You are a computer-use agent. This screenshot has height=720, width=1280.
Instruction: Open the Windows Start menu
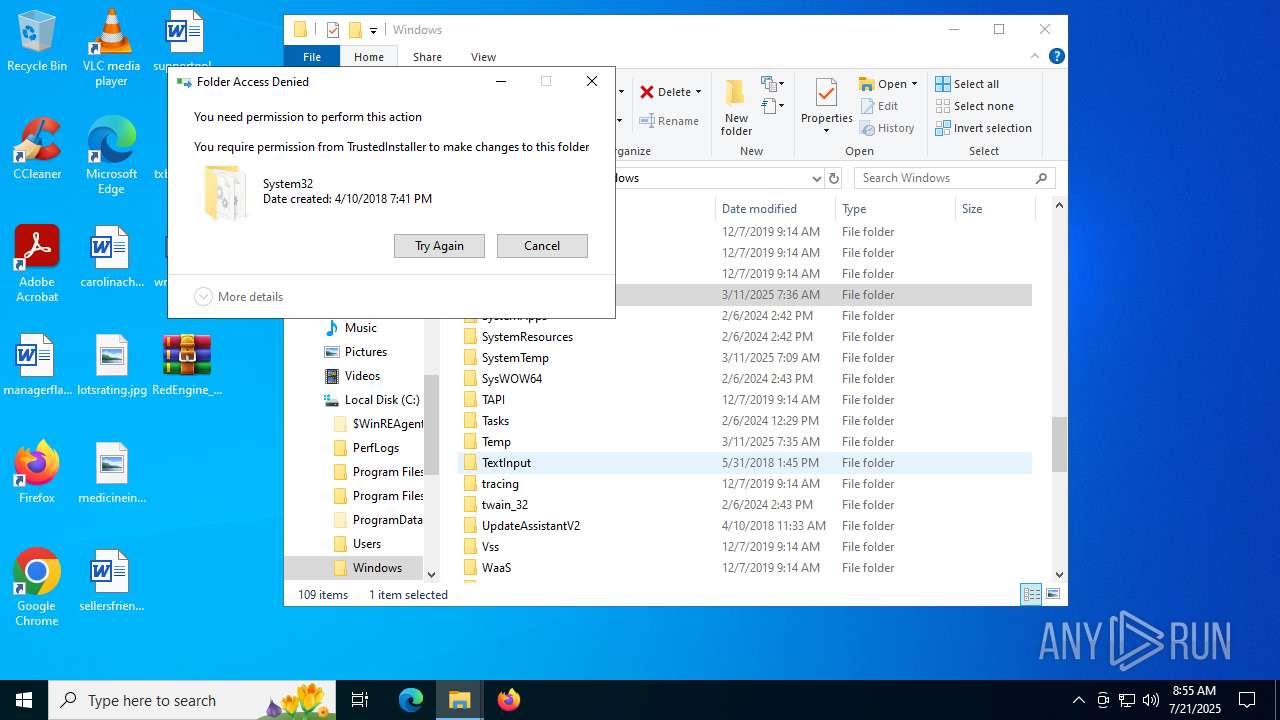(24, 700)
